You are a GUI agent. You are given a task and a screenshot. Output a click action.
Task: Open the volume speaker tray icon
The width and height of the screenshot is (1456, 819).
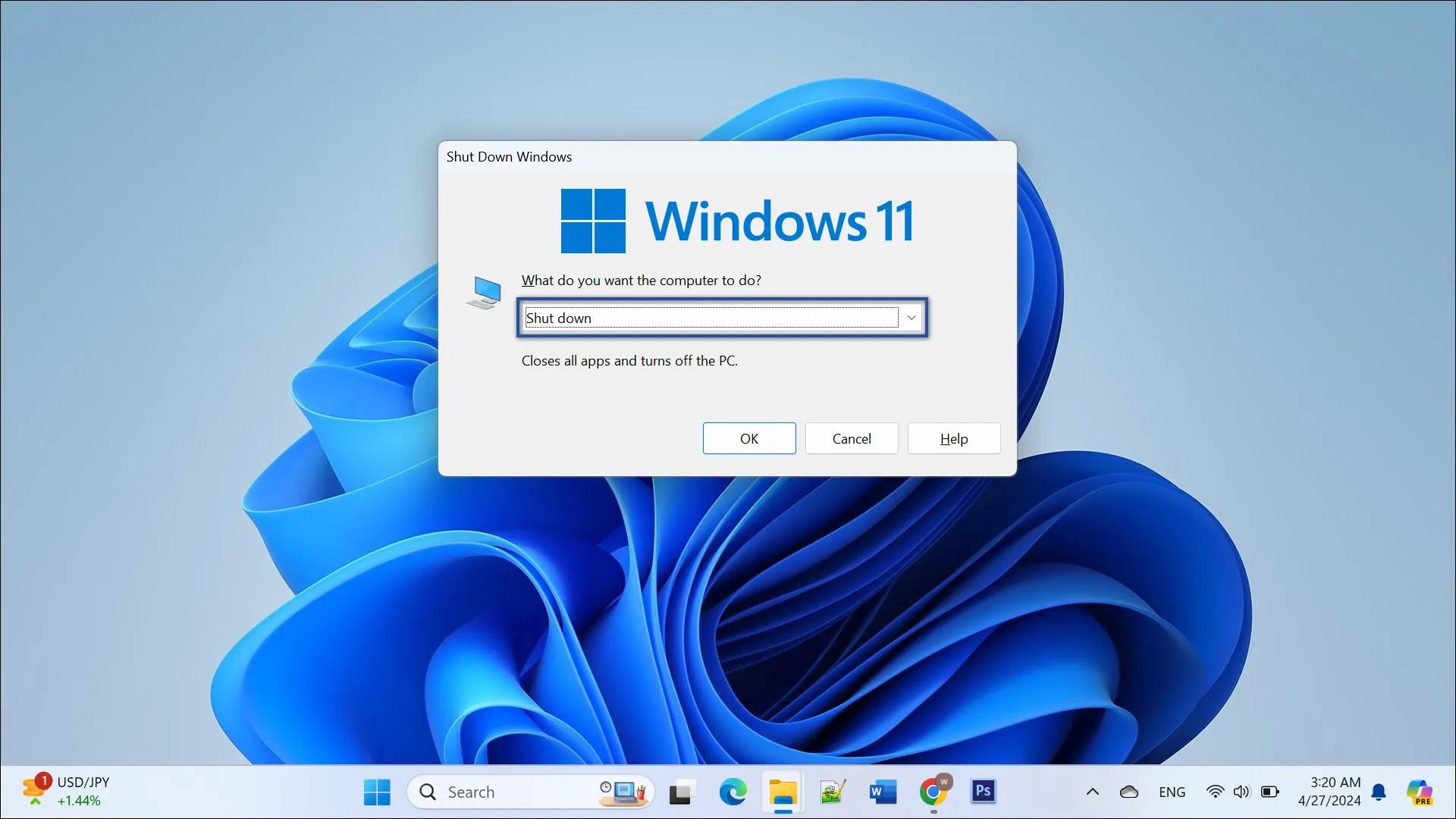point(1241,792)
